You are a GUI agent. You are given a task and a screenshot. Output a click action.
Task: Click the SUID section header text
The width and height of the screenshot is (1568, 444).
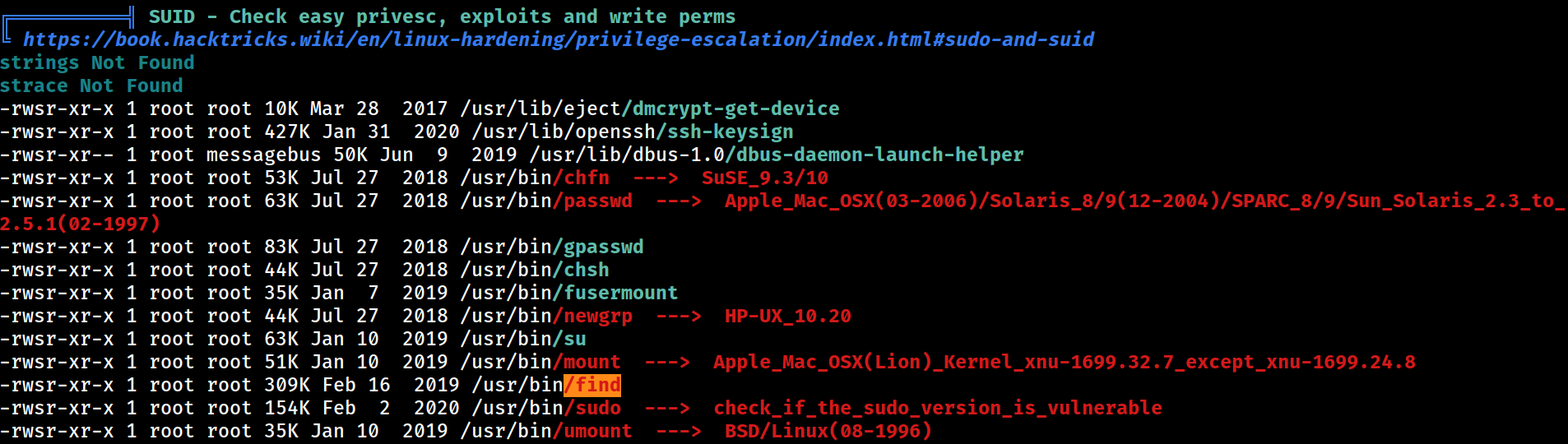tap(442, 16)
